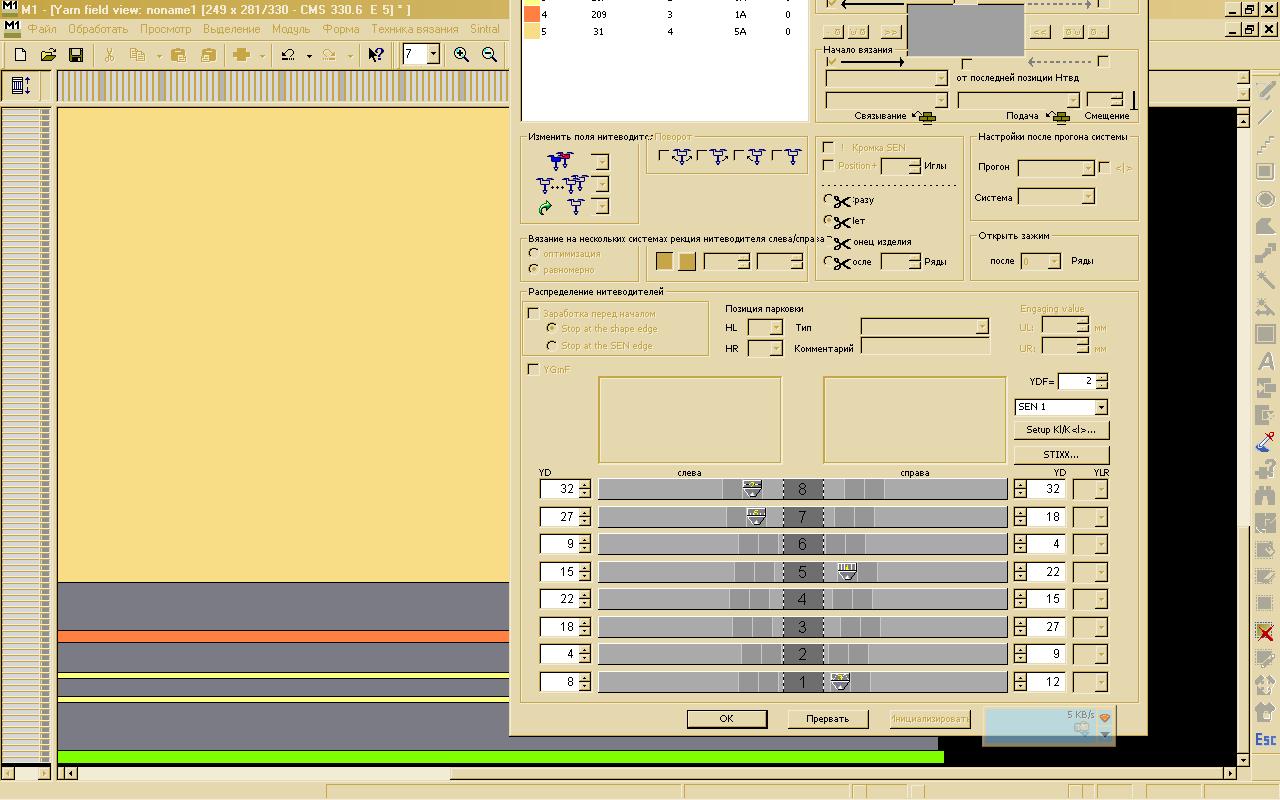The width and height of the screenshot is (1280, 800).
Task: Zoom out with the magnifier minus icon
Action: click(489, 55)
